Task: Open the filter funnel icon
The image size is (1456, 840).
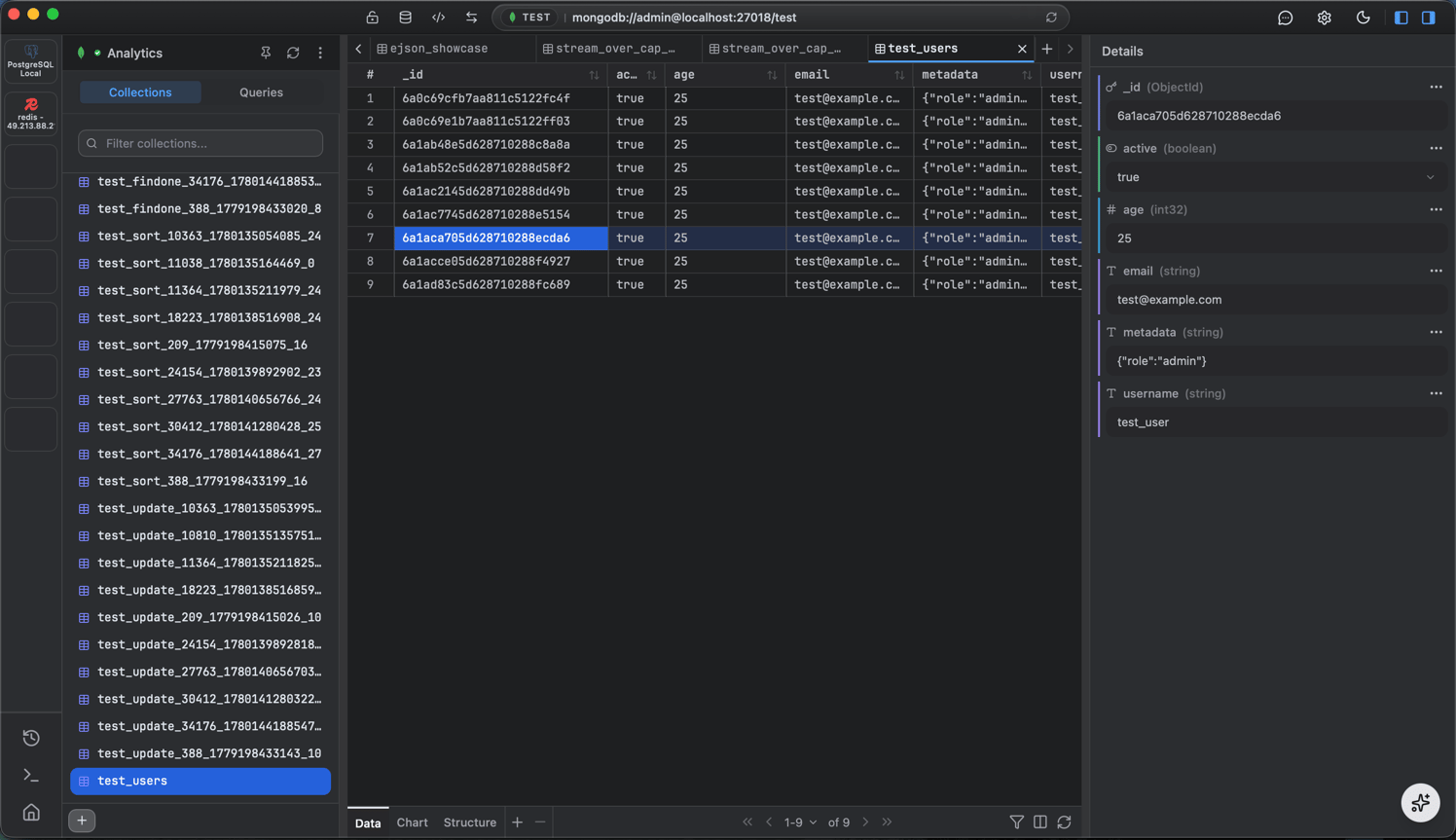Action: click(x=1017, y=822)
